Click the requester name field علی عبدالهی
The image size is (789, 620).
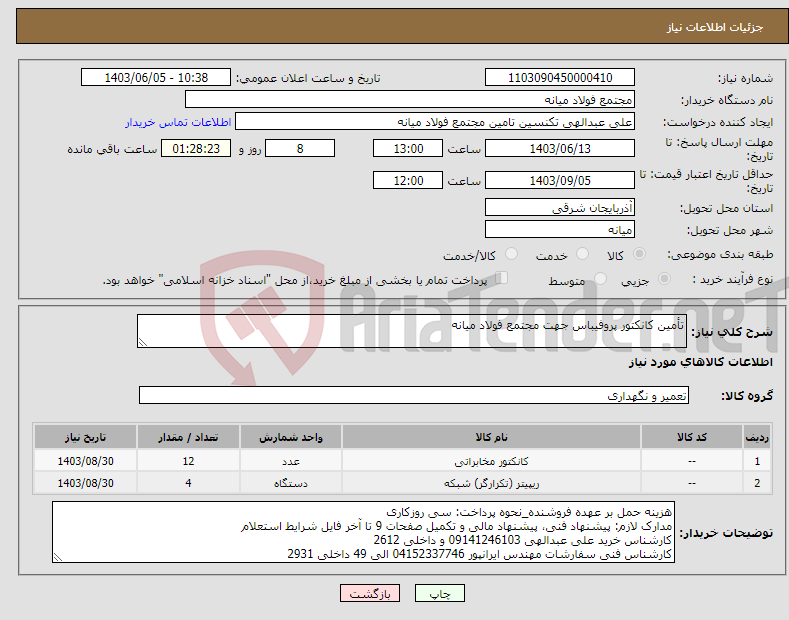click(435, 122)
